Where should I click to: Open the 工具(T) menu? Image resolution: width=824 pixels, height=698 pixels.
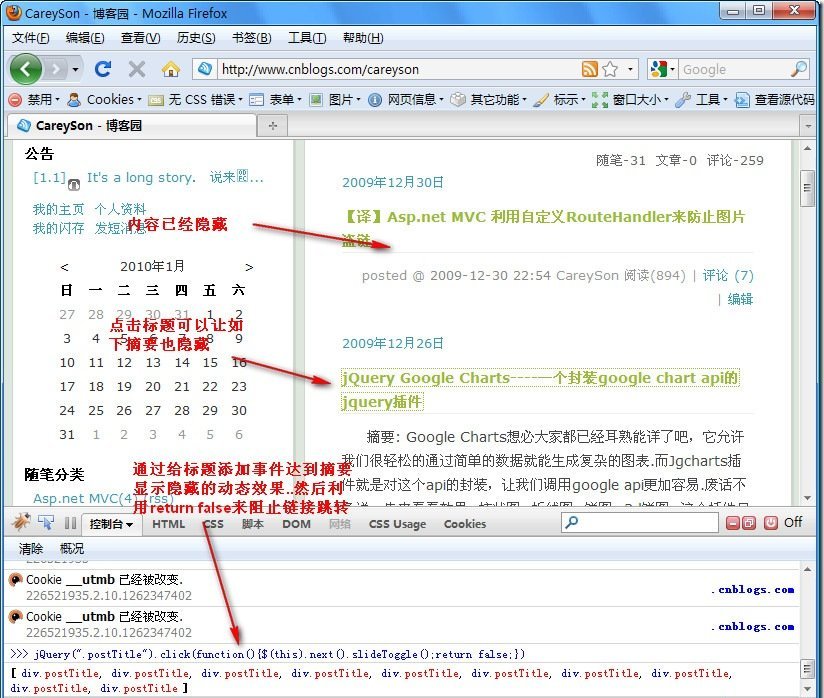[x=307, y=38]
